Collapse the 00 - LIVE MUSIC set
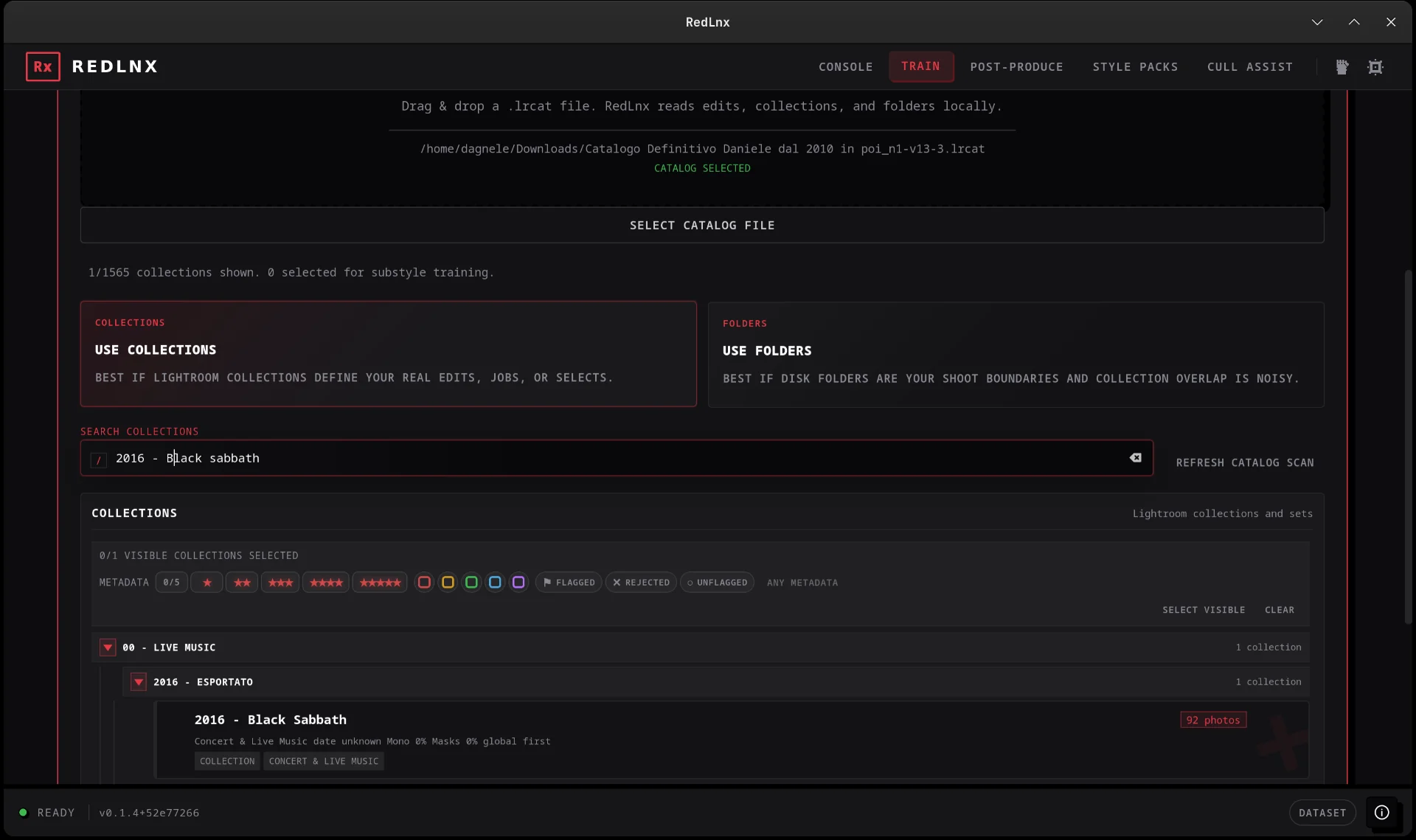The width and height of the screenshot is (1416, 840). pyautogui.click(x=108, y=648)
